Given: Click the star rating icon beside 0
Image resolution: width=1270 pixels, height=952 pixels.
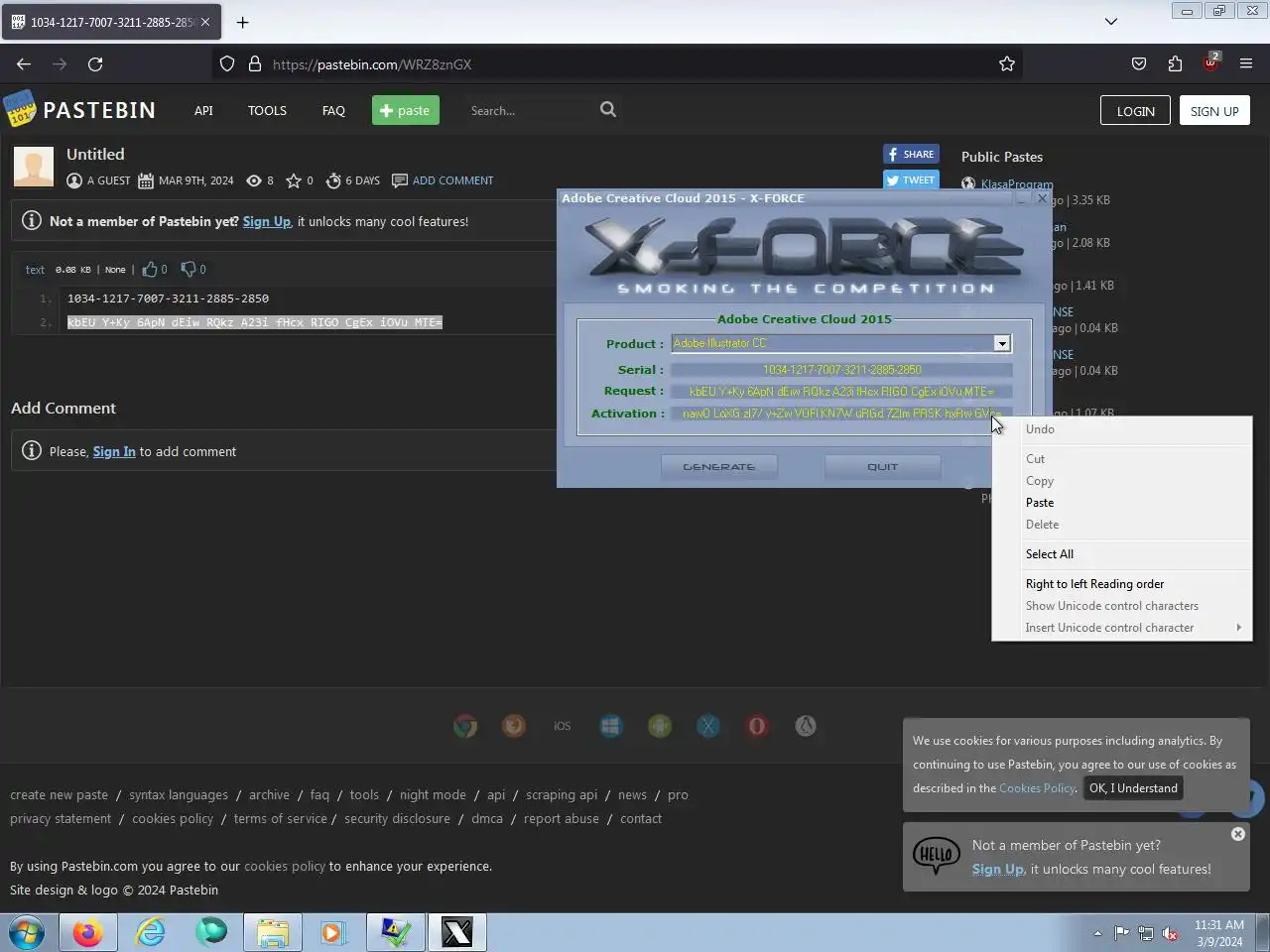Looking at the screenshot, I should click(294, 180).
